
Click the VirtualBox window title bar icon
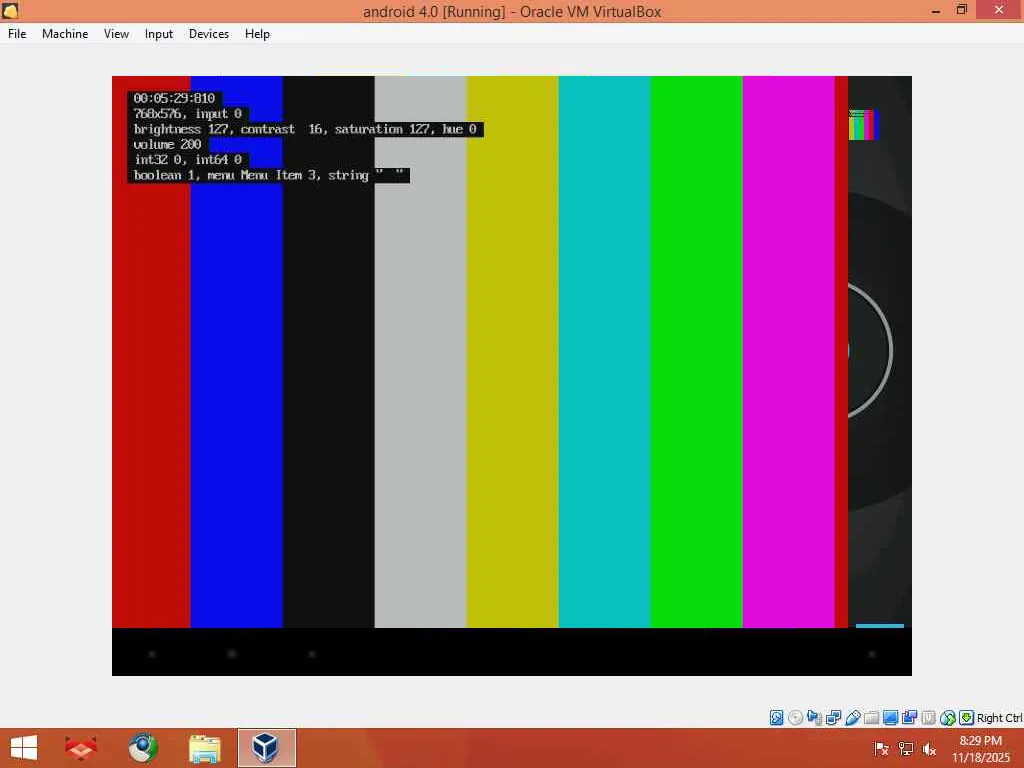pyautogui.click(x=10, y=10)
